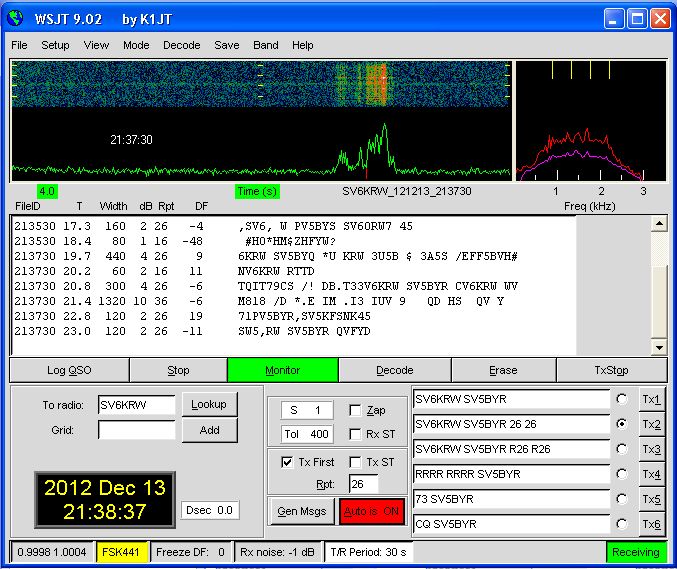Click the Stop button
The height and width of the screenshot is (569, 677).
178,370
